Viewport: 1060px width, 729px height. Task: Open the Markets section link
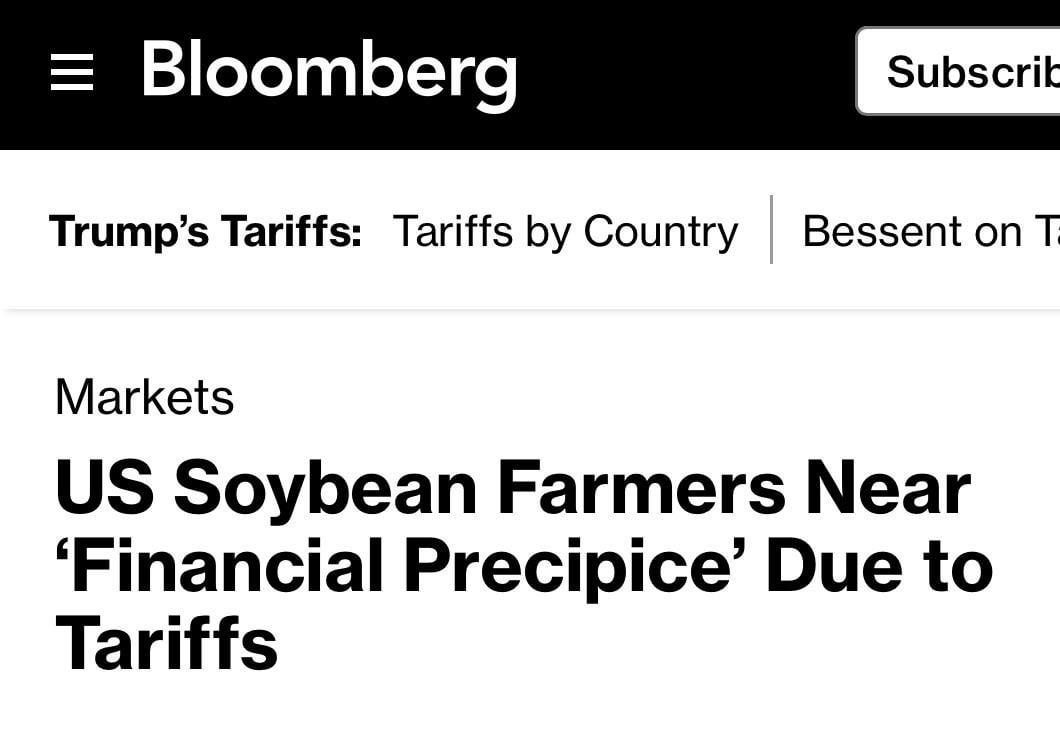click(x=145, y=397)
